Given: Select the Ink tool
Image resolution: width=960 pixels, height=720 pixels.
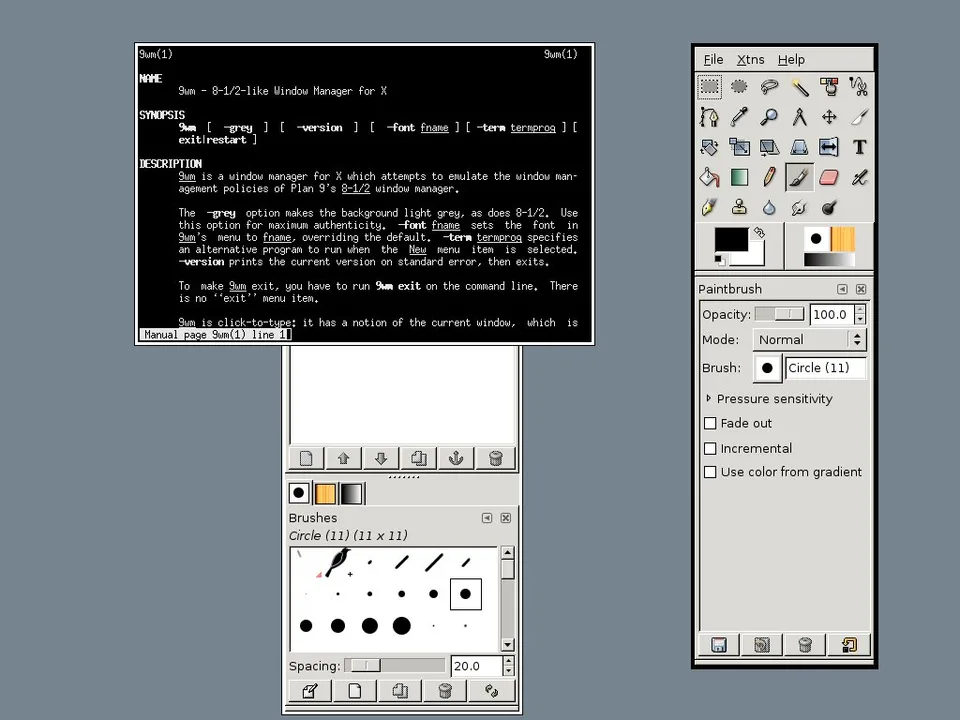Looking at the screenshot, I should (710, 208).
